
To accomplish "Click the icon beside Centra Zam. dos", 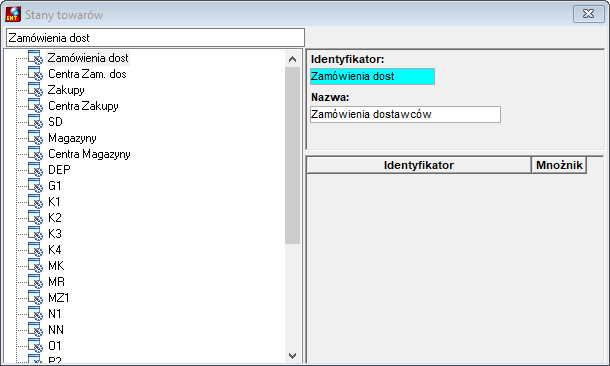I will (x=35, y=74).
